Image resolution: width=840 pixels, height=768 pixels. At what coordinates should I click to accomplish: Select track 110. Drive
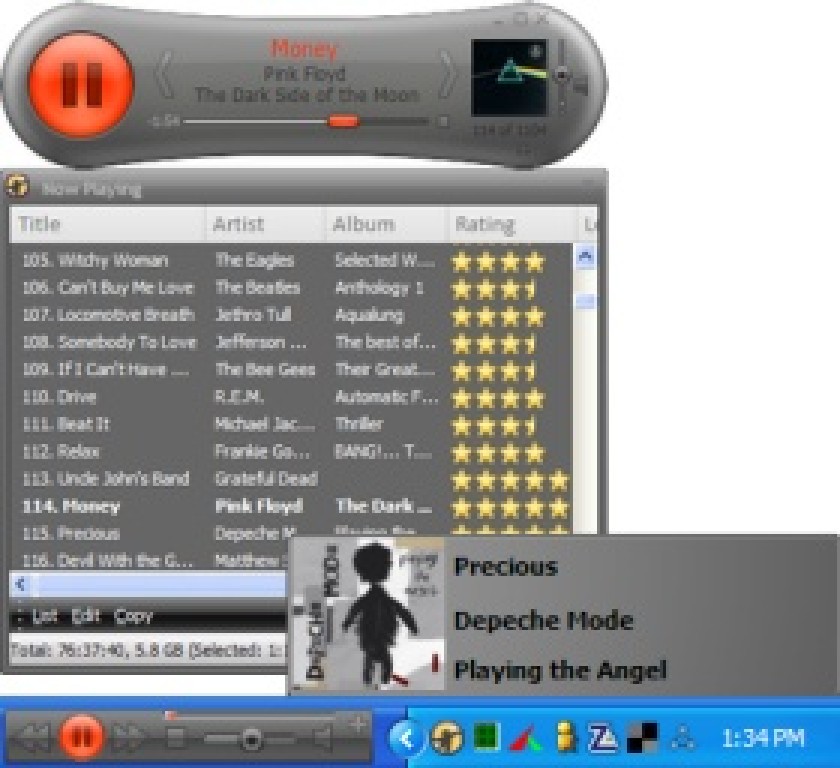point(59,397)
